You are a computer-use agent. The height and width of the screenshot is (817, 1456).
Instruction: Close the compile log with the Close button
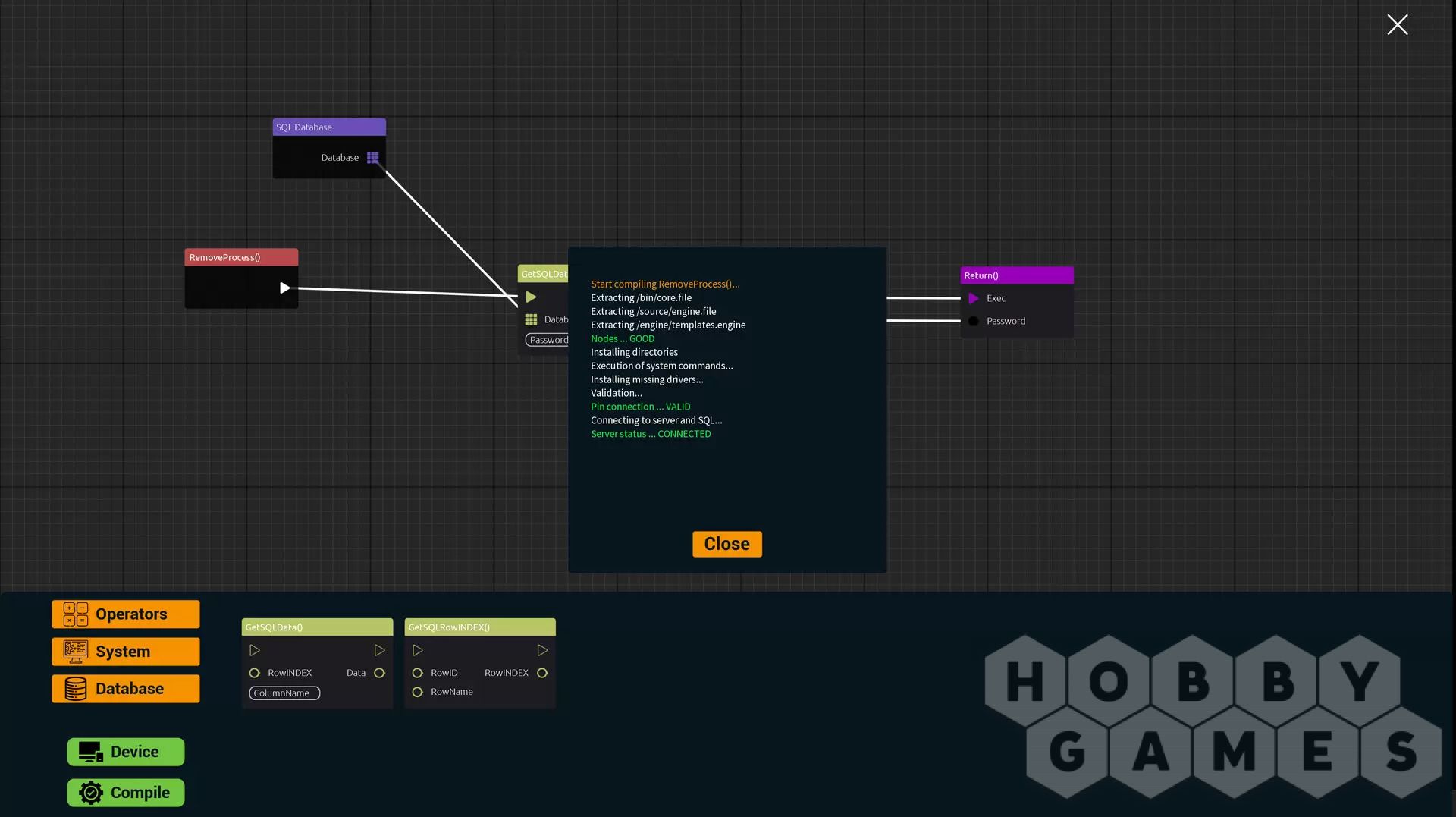(x=726, y=544)
